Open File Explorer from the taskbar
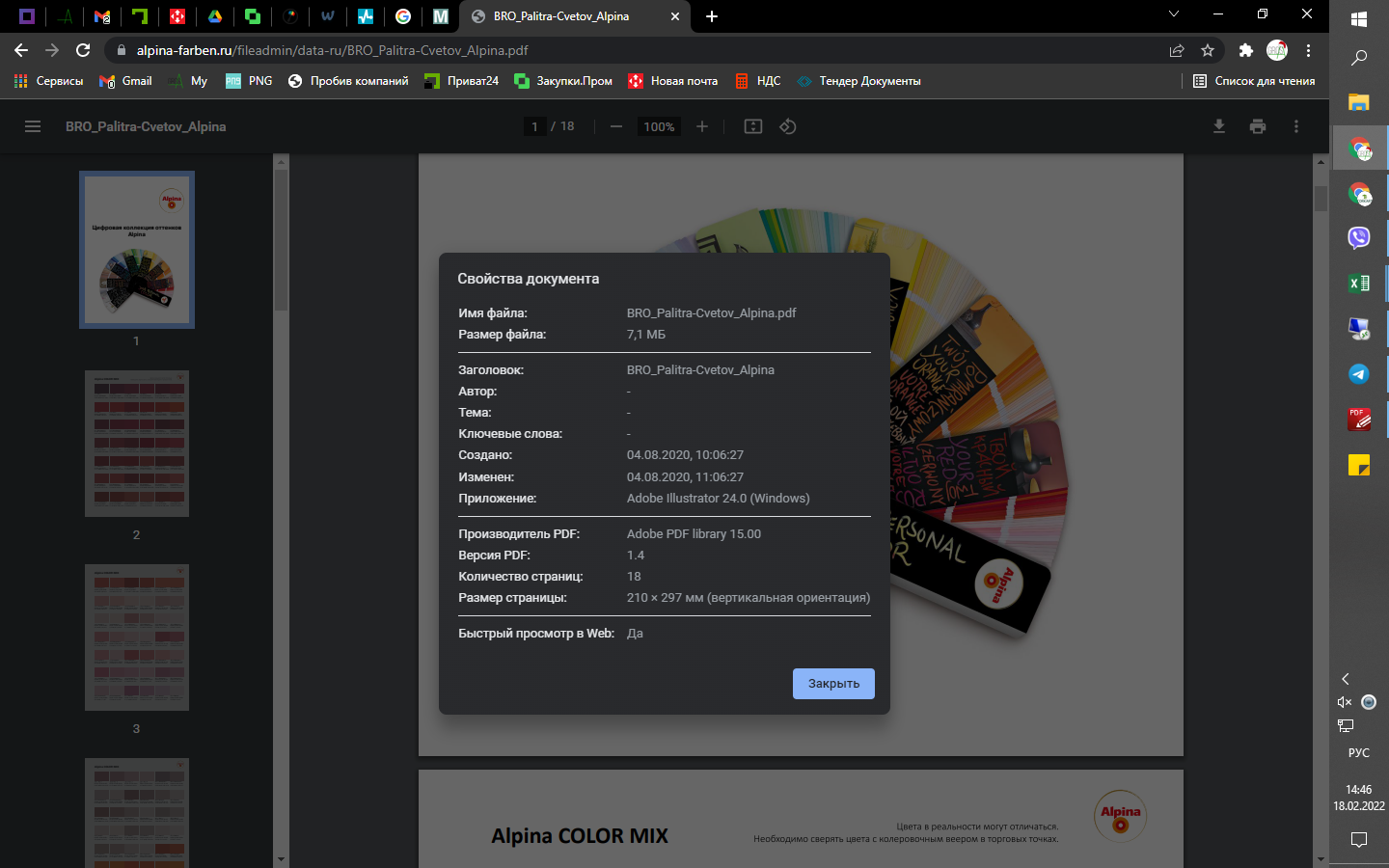The height and width of the screenshot is (868, 1389). [1359, 102]
